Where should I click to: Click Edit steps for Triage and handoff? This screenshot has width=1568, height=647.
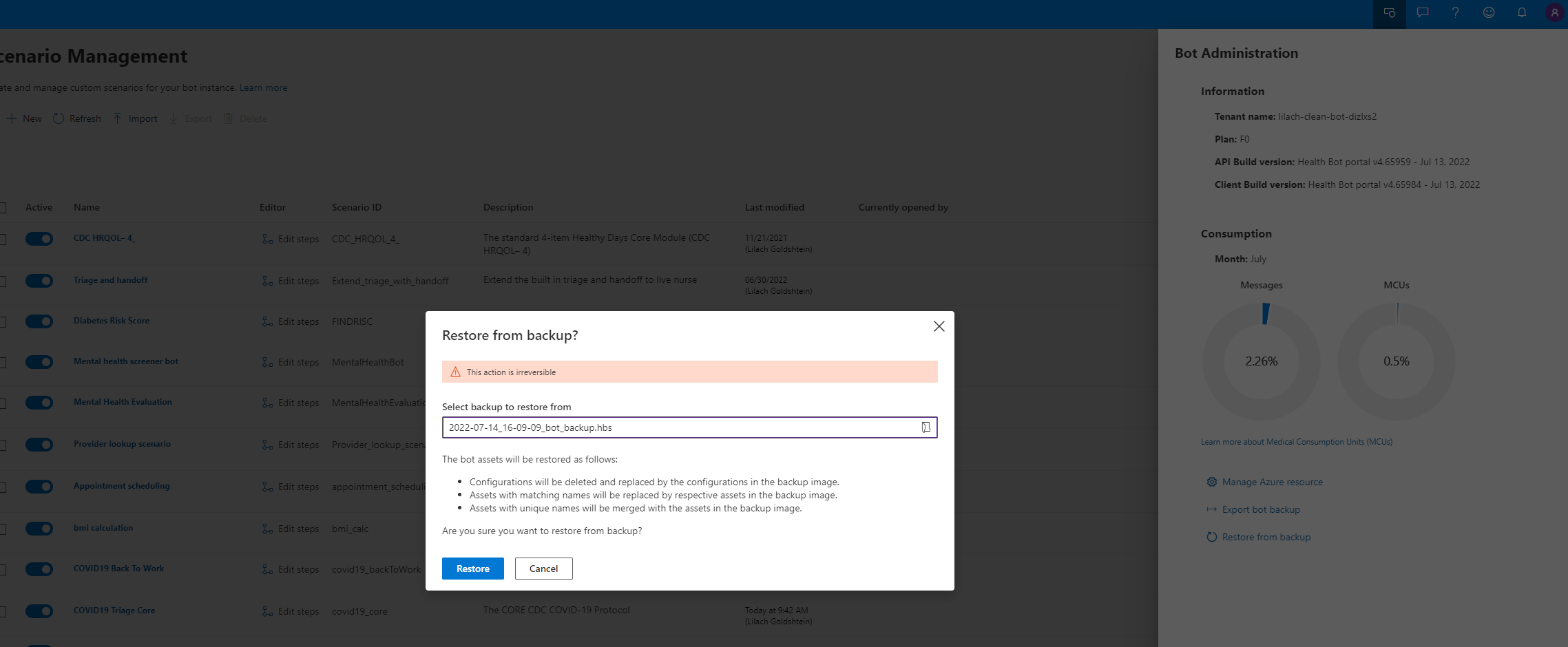tap(291, 281)
